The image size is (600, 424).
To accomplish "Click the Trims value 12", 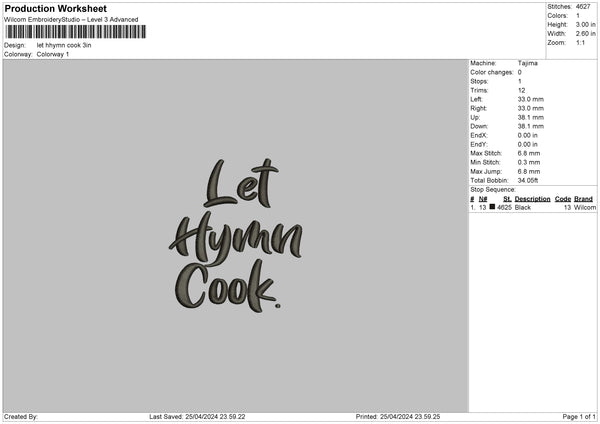I will 521,90.
